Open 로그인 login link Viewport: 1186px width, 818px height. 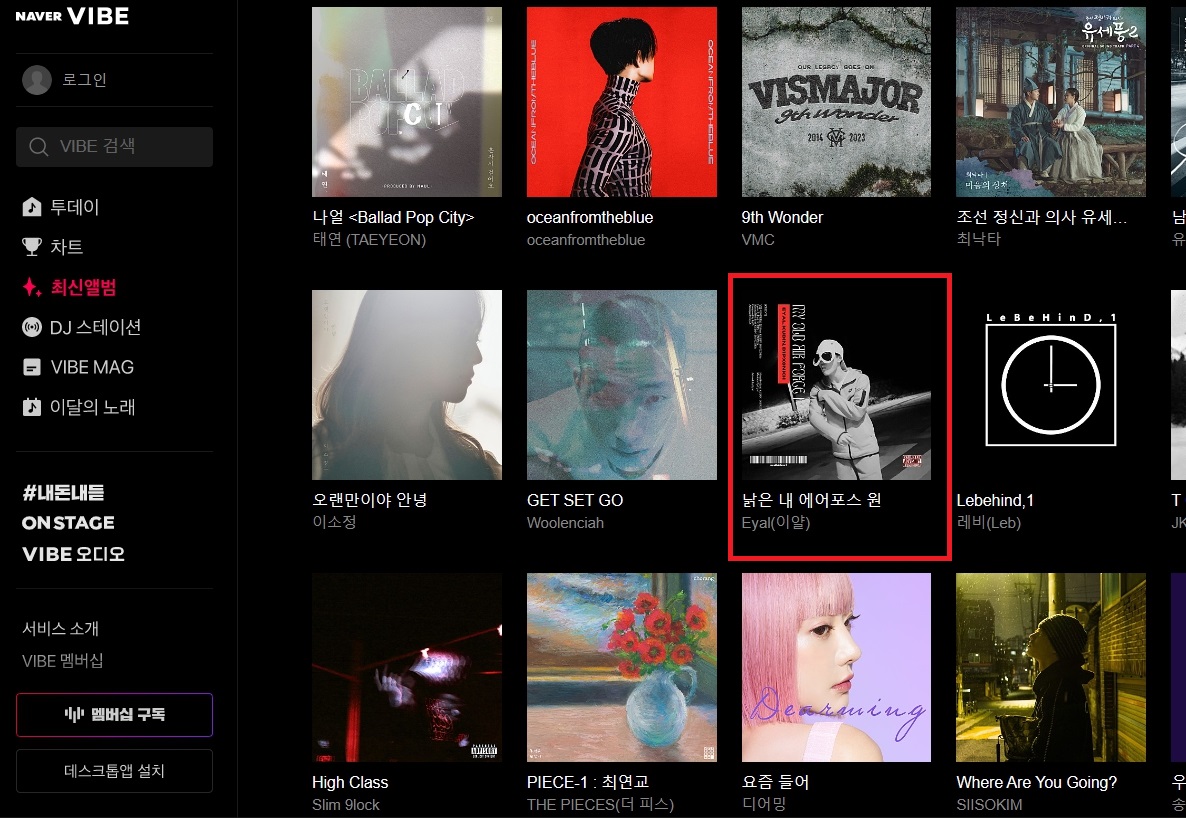click(84, 79)
